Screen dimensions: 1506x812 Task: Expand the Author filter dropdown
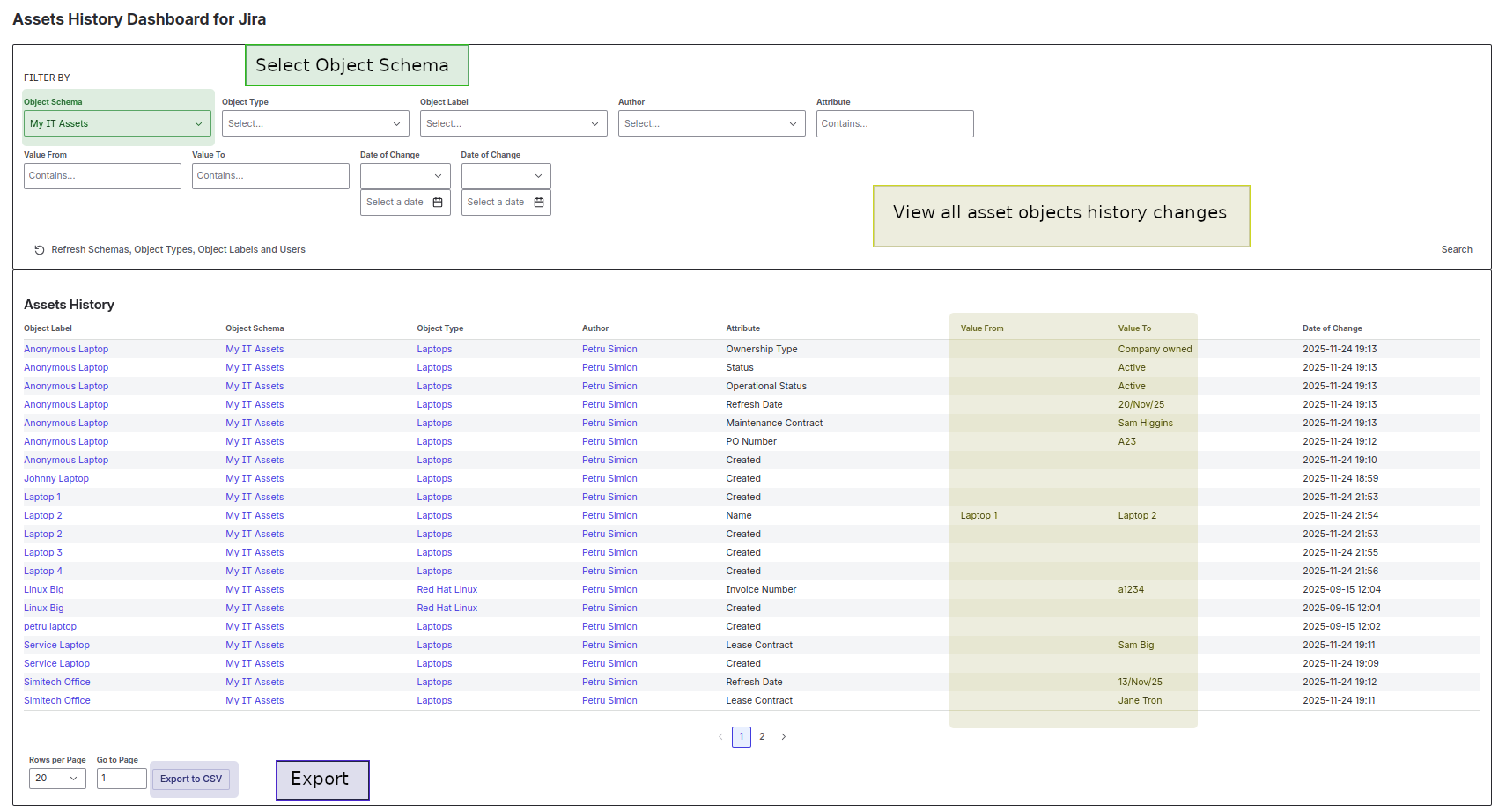click(712, 124)
